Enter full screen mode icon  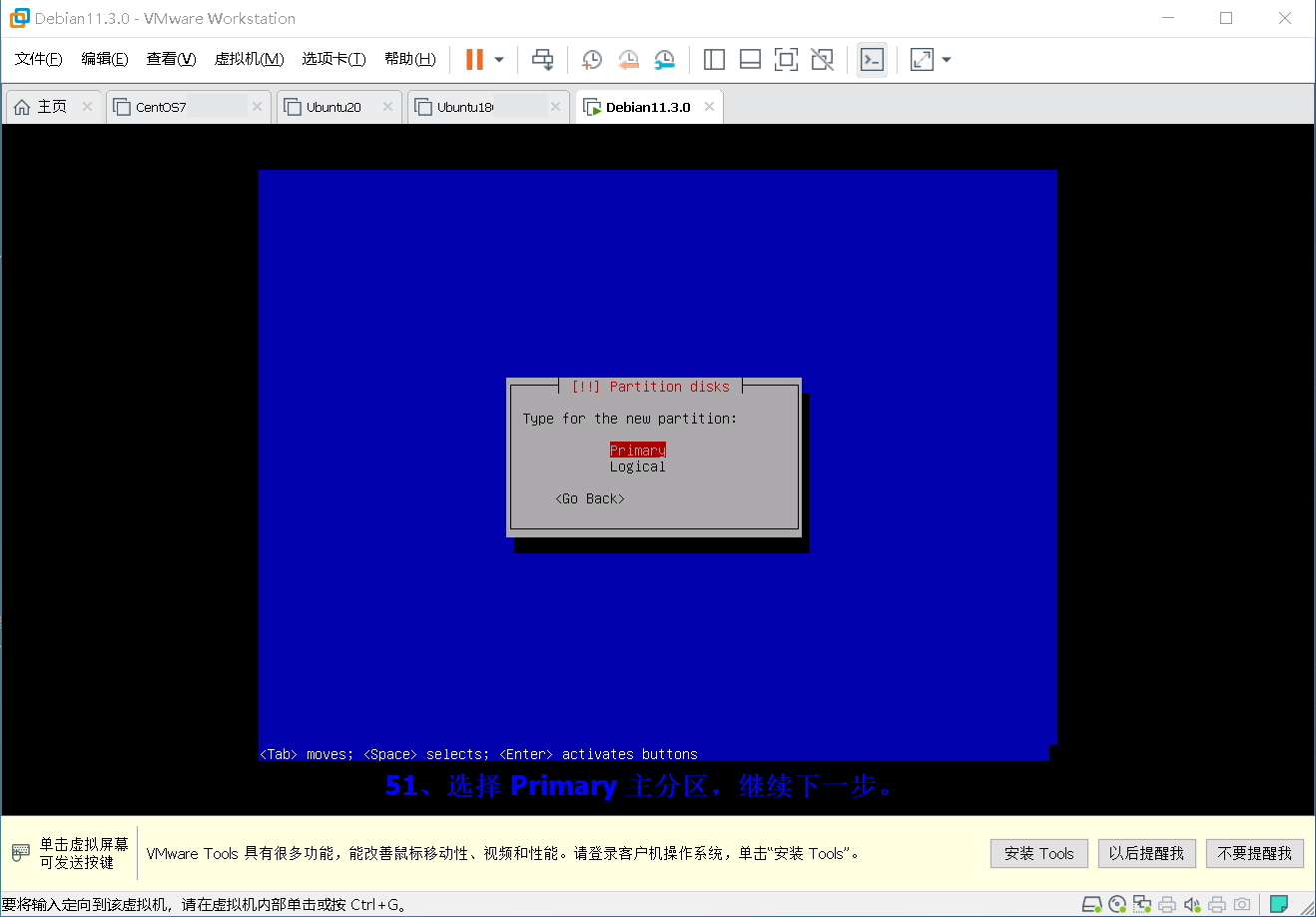[x=786, y=60]
